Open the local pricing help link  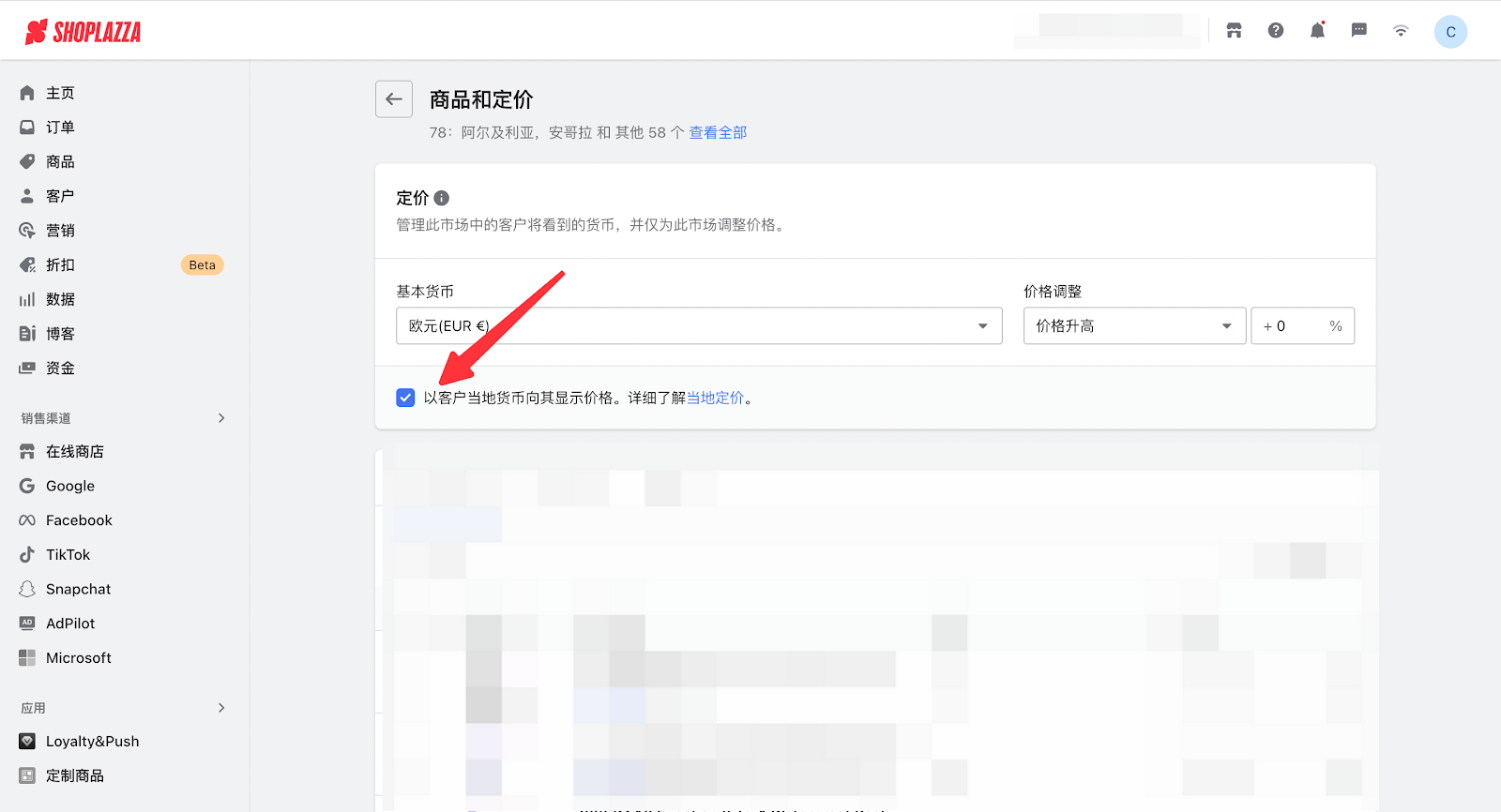(x=715, y=398)
